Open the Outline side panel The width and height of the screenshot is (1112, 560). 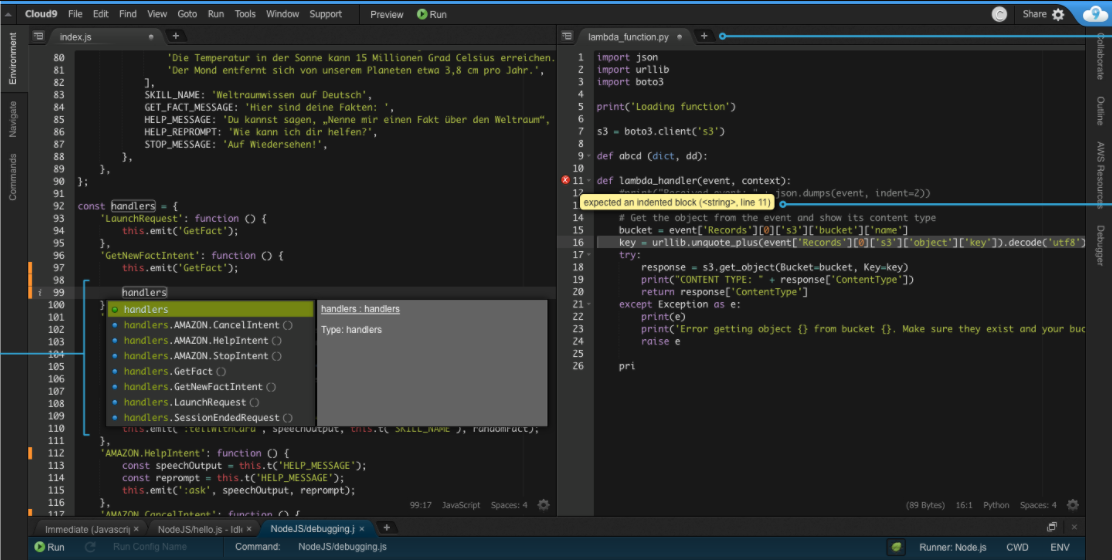[1100, 111]
